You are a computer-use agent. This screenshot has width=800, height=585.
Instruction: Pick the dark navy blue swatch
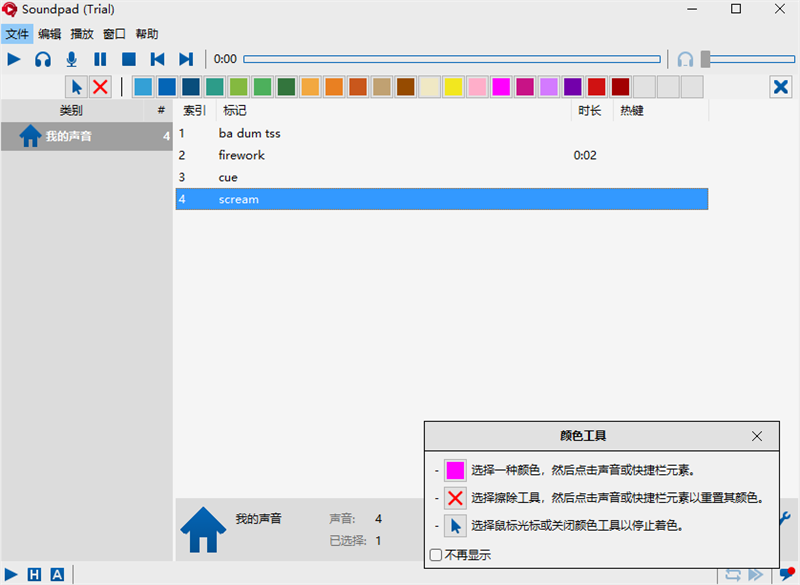(x=191, y=87)
